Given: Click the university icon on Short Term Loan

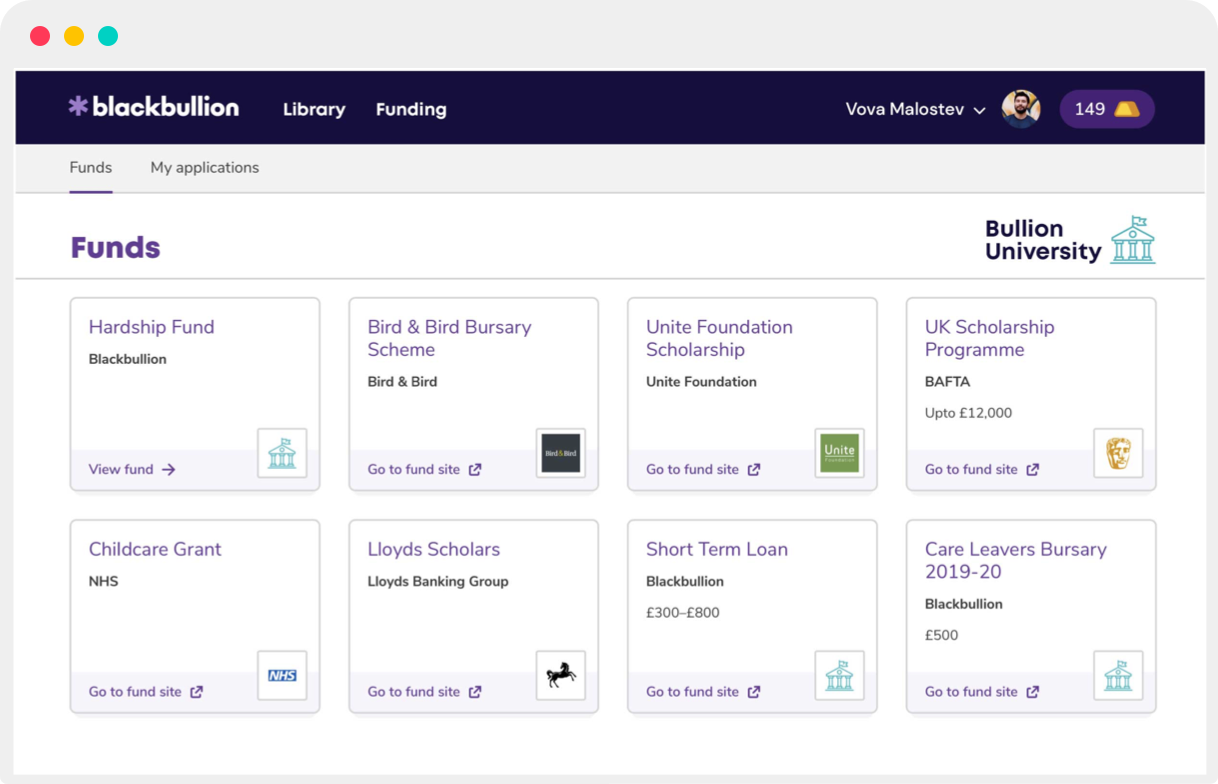Looking at the screenshot, I should pyautogui.click(x=839, y=675).
